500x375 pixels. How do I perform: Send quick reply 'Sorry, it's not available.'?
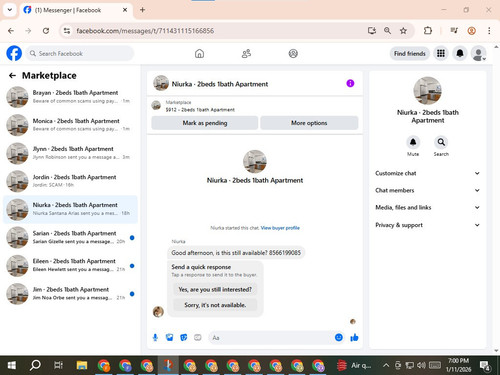pyautogui.click(x=215, y=305)
